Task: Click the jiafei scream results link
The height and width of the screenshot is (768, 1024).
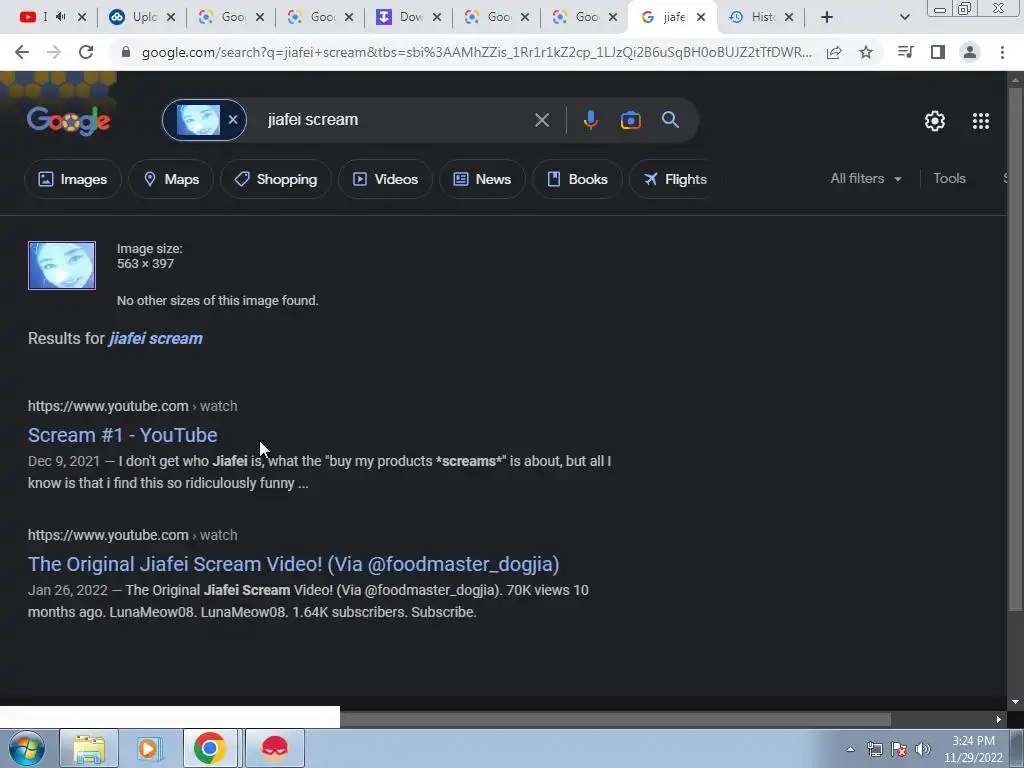Action: pyautogui.click(x=155, y=338)
